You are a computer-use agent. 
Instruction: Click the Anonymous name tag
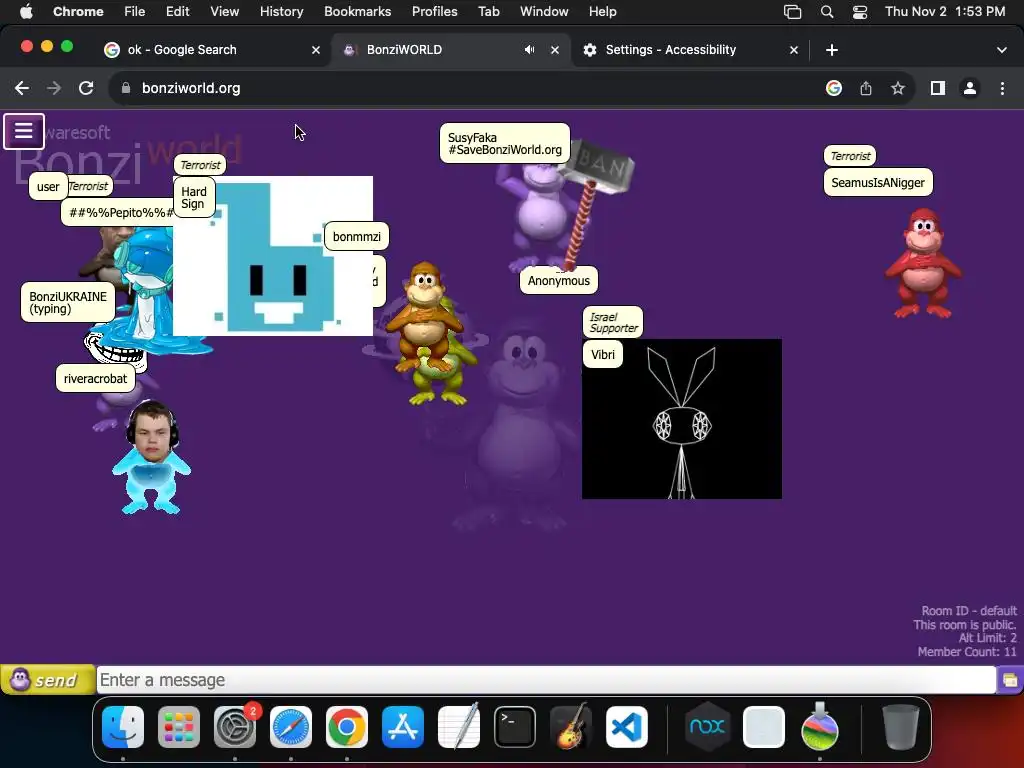click(x=558, y=281)
